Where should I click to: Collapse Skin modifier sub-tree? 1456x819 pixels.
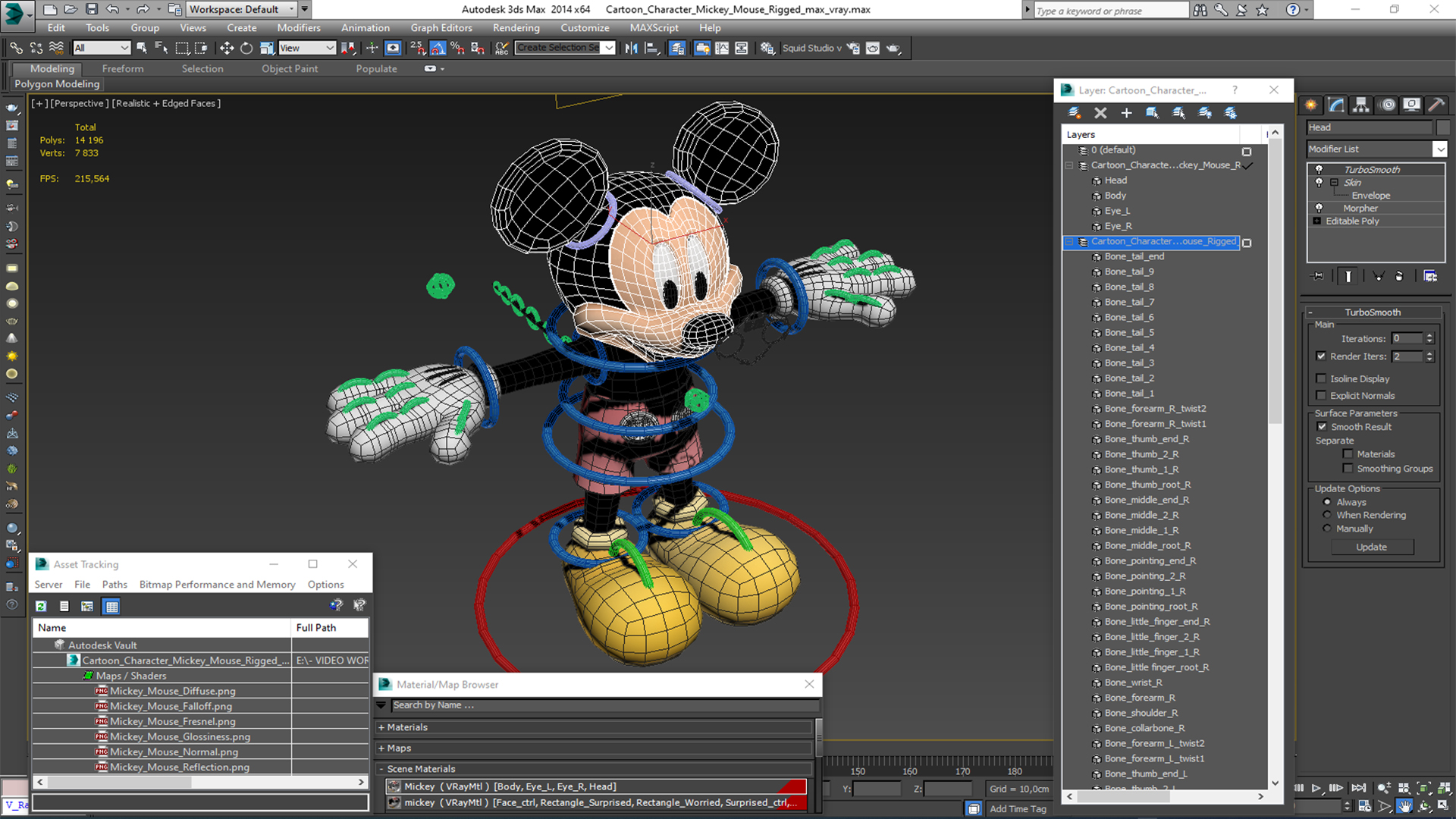(1334, 183)
